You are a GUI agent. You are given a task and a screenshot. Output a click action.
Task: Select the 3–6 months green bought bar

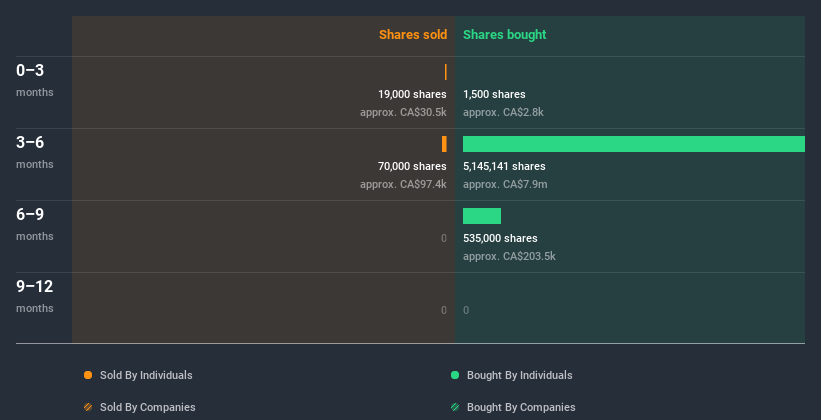click(x=634, y=144)
